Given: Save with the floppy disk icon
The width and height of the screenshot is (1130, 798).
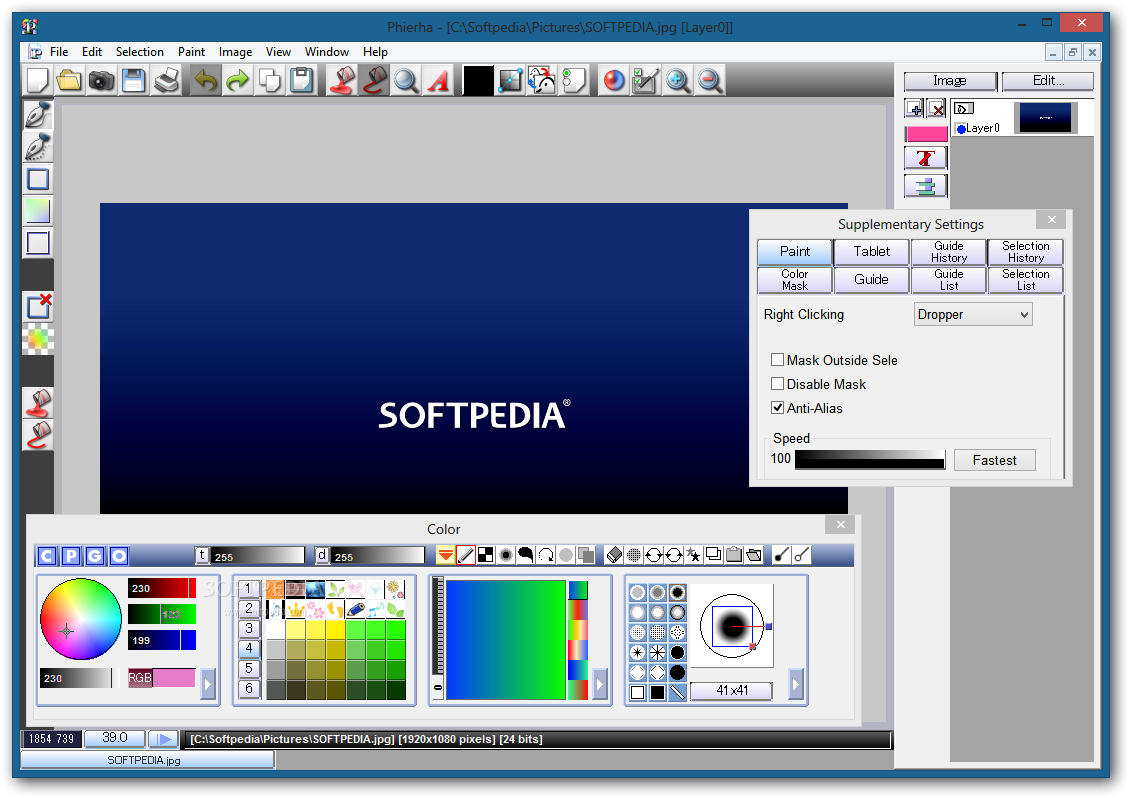Looking at the screenshot, I should [x=134, y=81].
